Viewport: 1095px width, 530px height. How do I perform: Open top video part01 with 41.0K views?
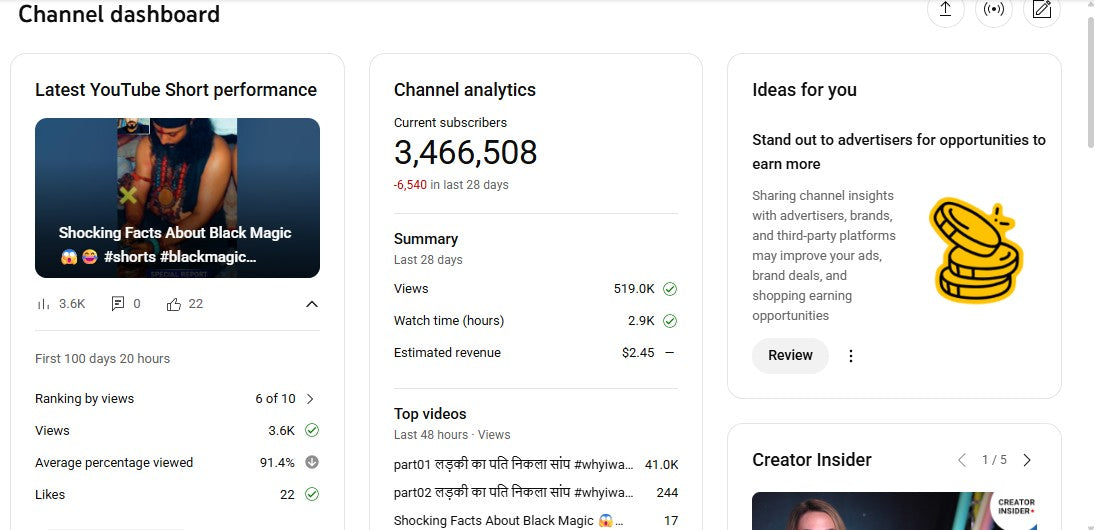513,465
